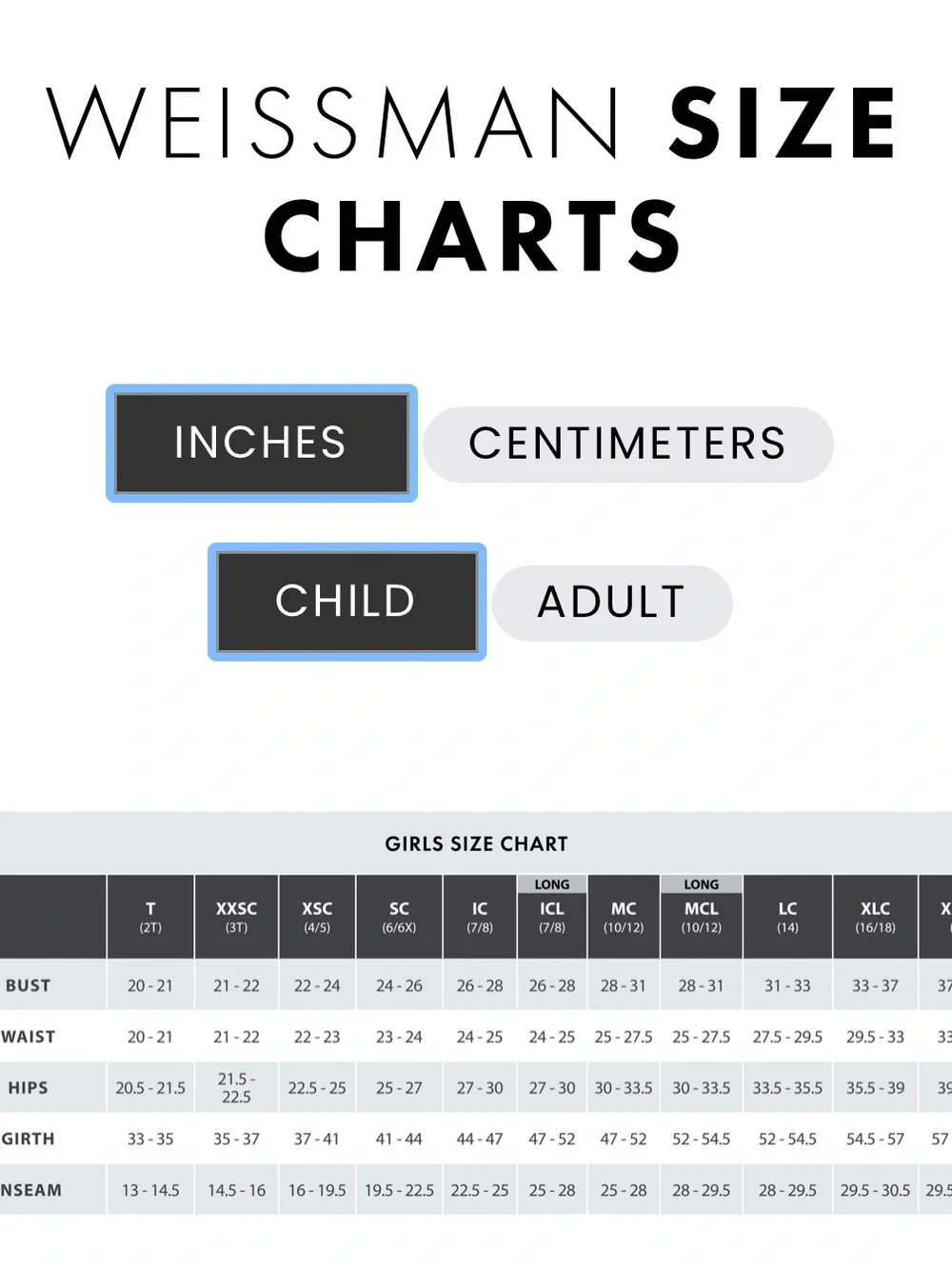Select the XXSC (3T) column header
The height and width of the screenshot is (1269, 952).
[x=236, y=917]
